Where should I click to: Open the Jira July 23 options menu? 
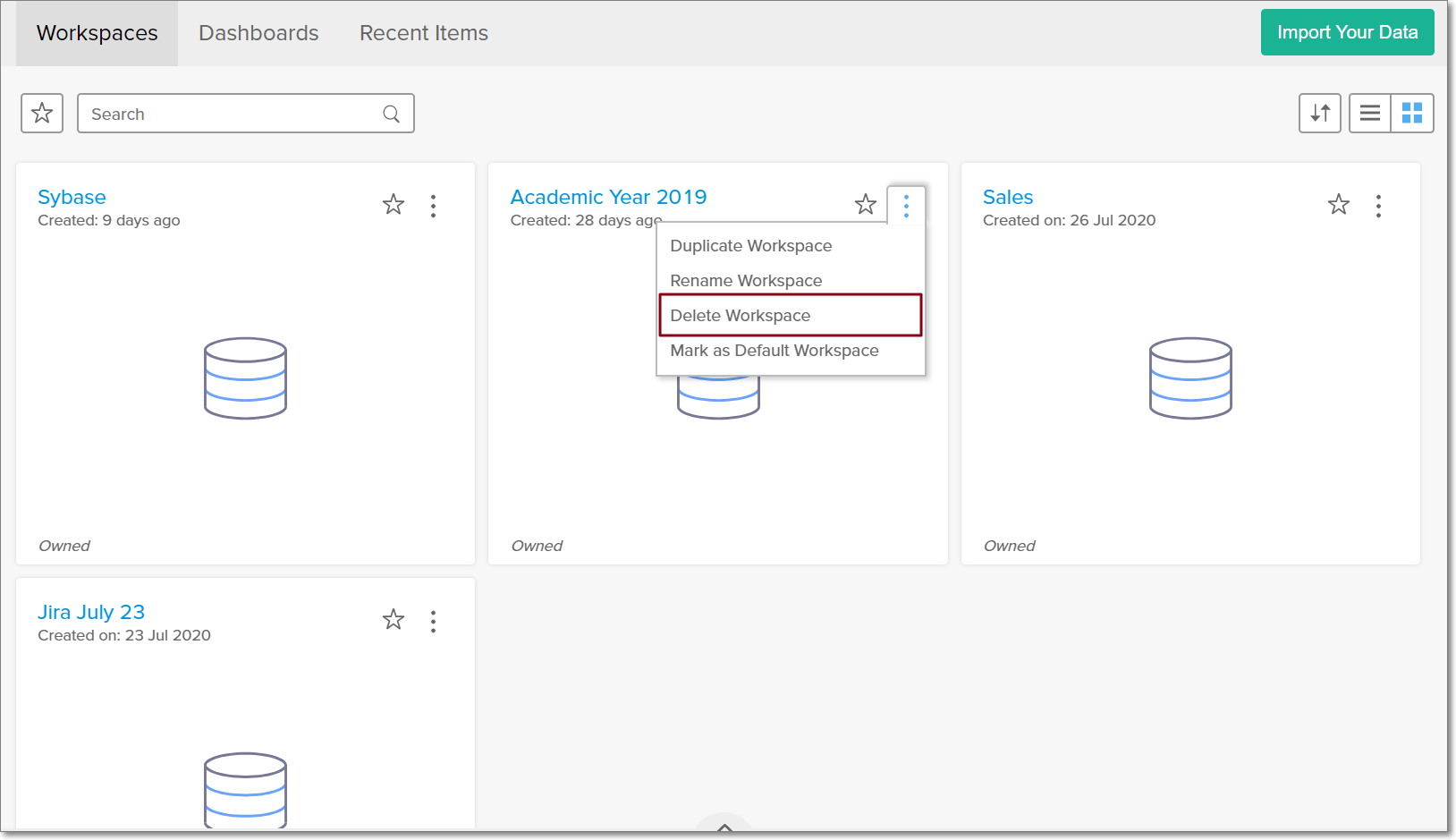(433, 620)
